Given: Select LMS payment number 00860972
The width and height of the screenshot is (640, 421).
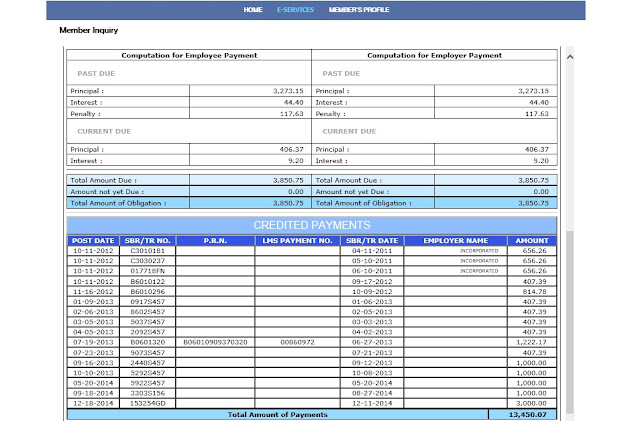Looking at the screenshot, I should click(297, 342).
